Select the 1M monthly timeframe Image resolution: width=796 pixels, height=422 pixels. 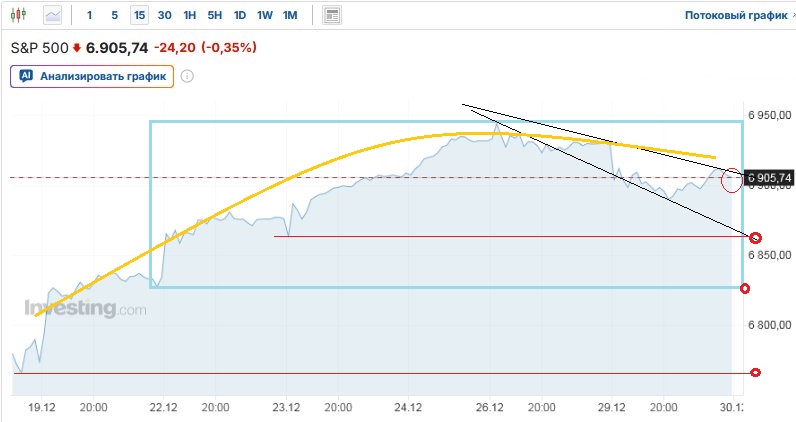click(x=290, y=15)
